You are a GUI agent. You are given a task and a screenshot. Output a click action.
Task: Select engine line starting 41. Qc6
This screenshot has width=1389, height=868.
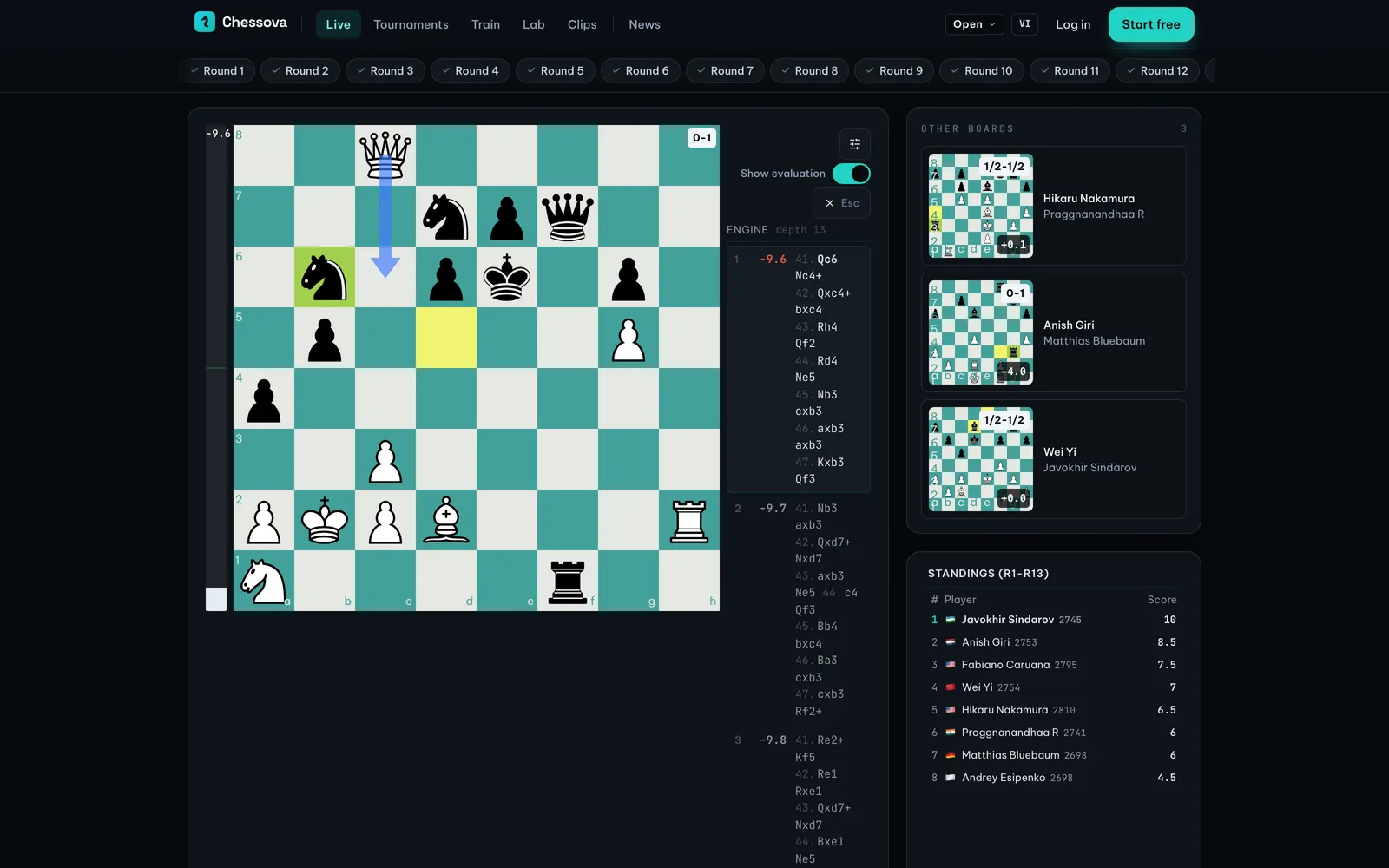(799, 369)
